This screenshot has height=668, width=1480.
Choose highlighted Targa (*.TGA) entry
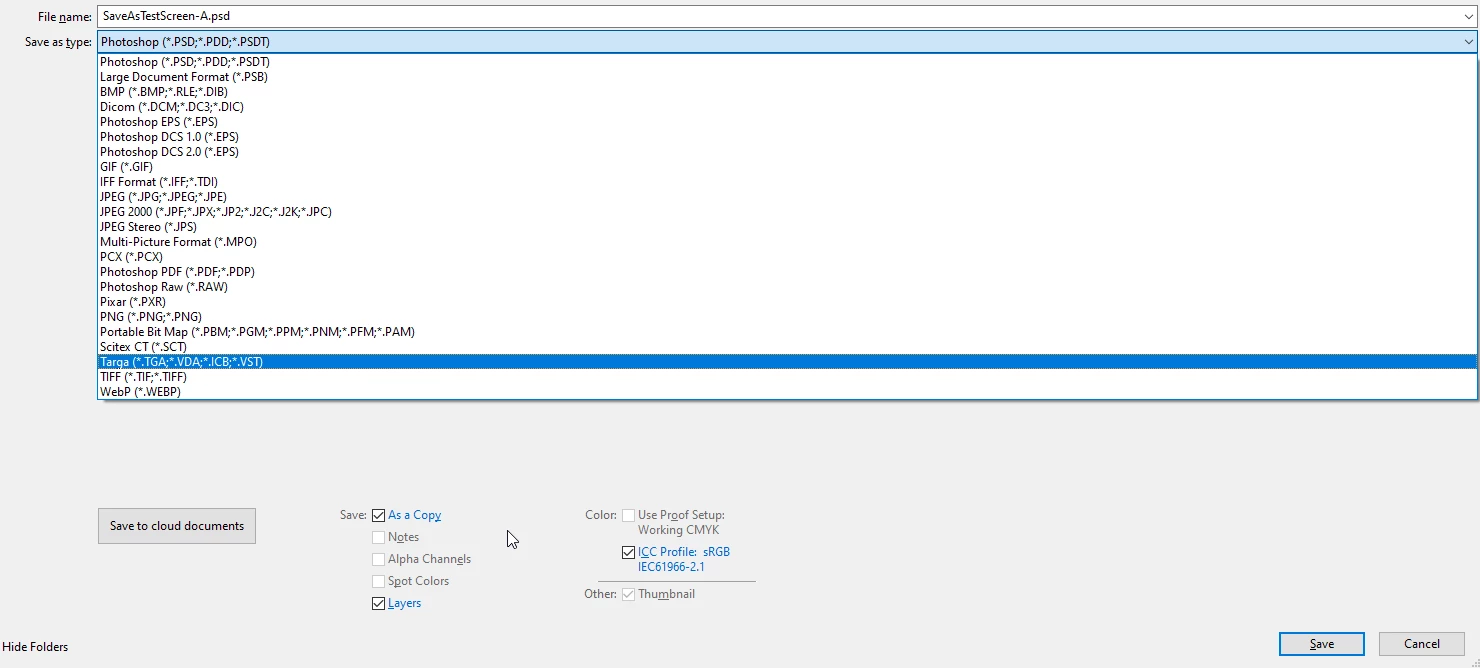pos(787,362)
